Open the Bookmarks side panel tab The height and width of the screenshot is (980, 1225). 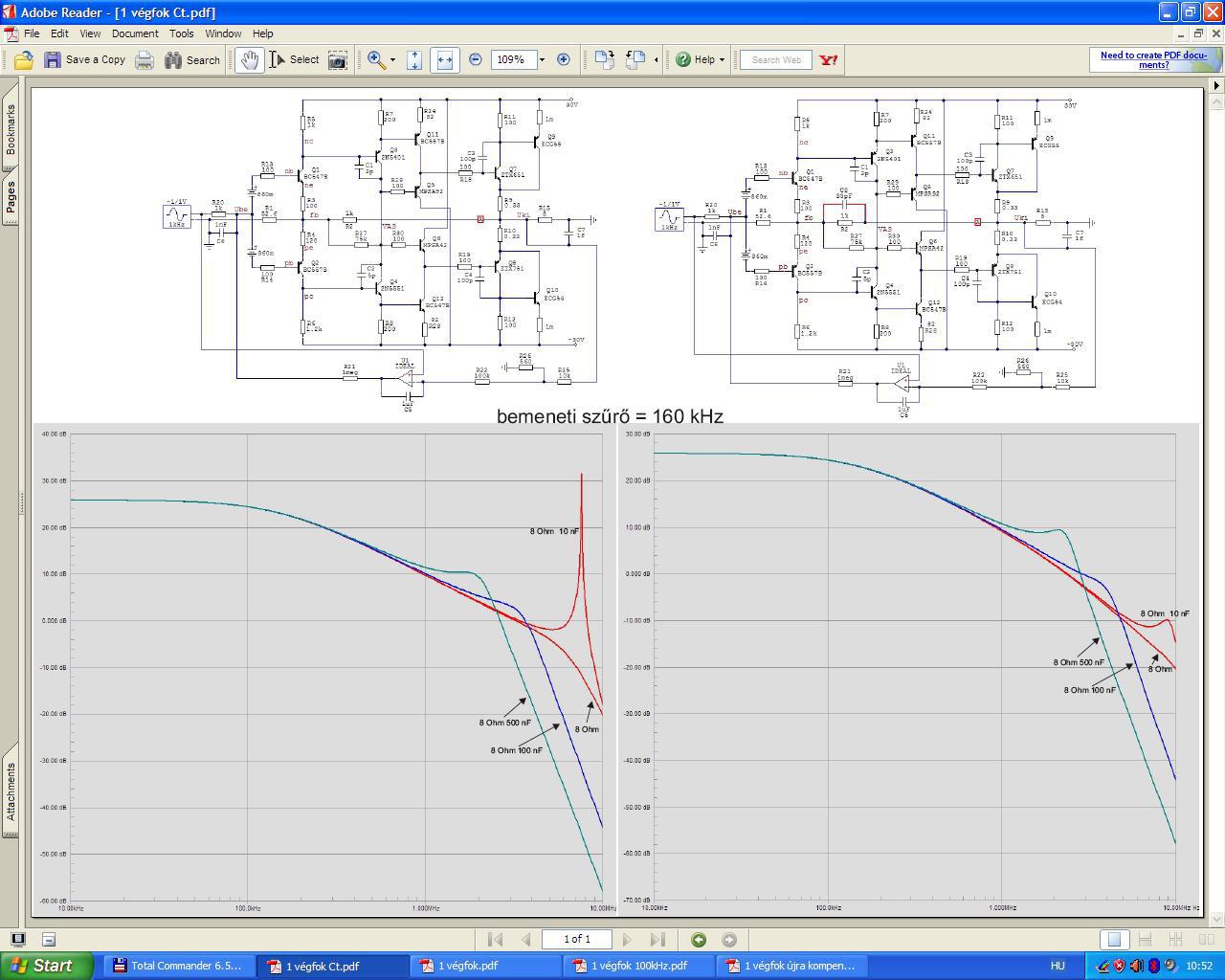[11, 129]
